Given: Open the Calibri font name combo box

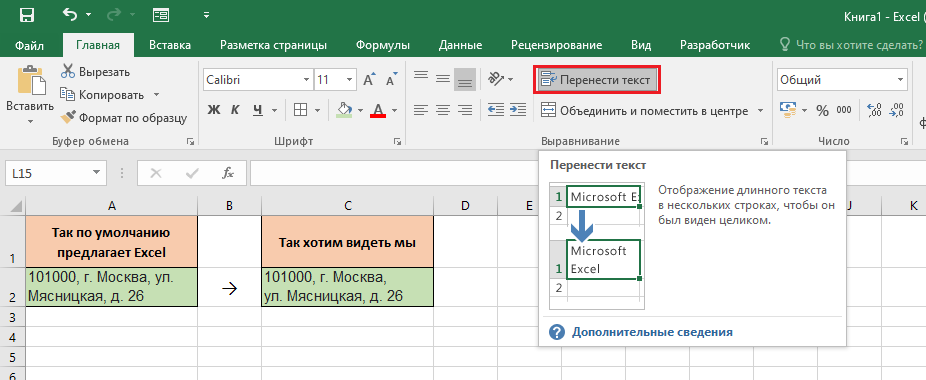Looking at the screenshot, I should tap(257, 80).
